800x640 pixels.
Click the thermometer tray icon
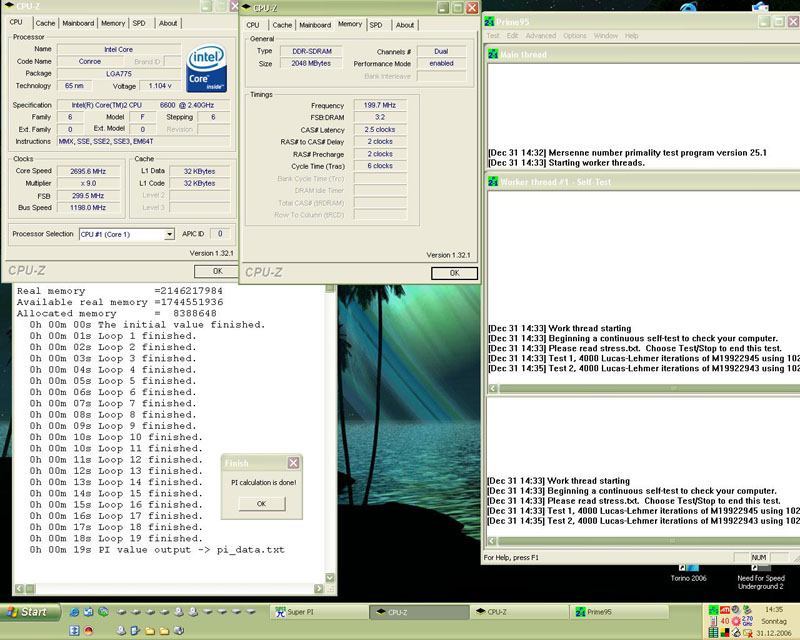point(714,621)
